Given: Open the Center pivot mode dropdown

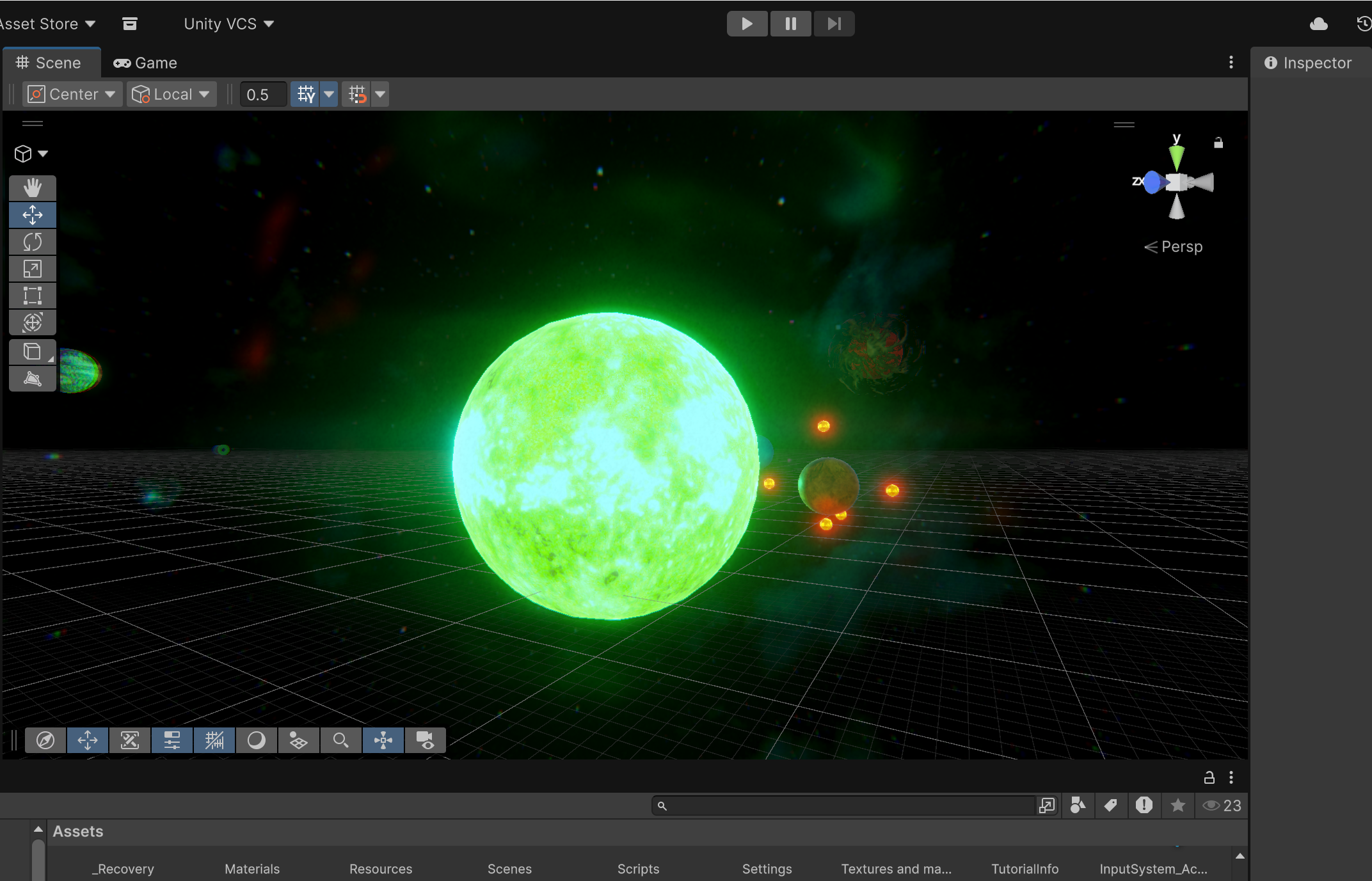Looking at the screenshot, I should pos(72,95).
